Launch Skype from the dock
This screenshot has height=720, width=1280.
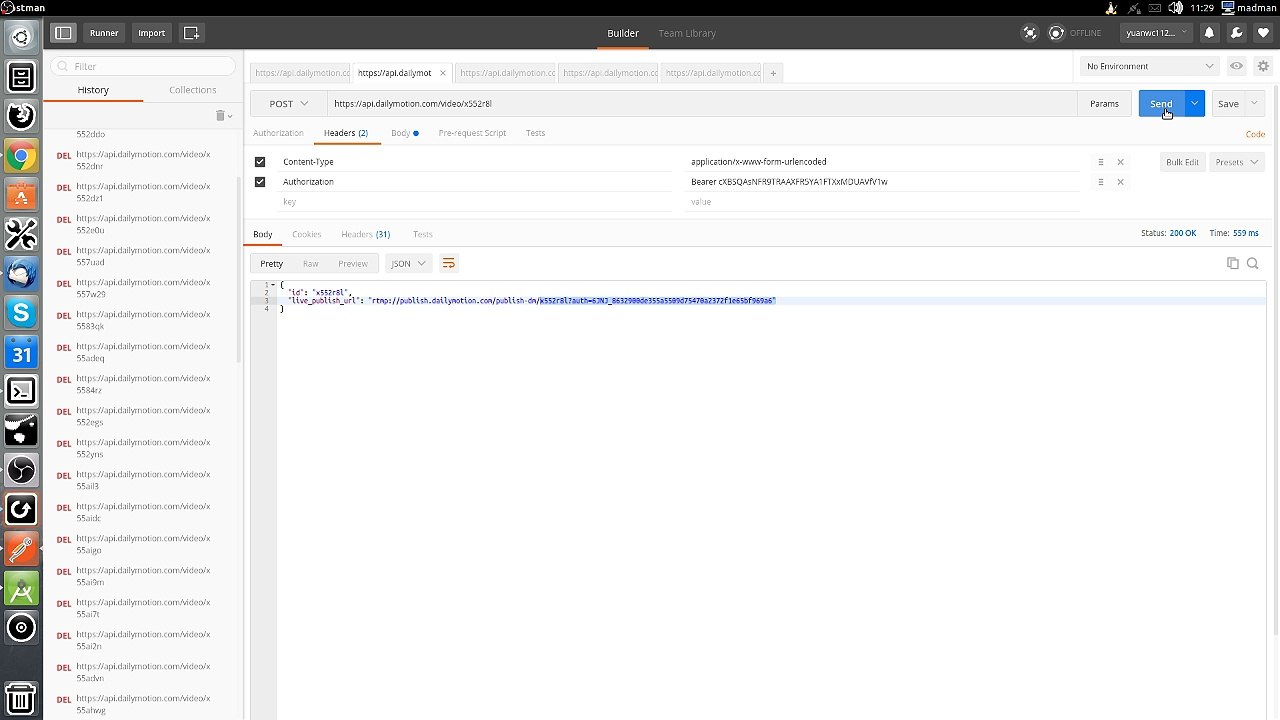[21, 313]
